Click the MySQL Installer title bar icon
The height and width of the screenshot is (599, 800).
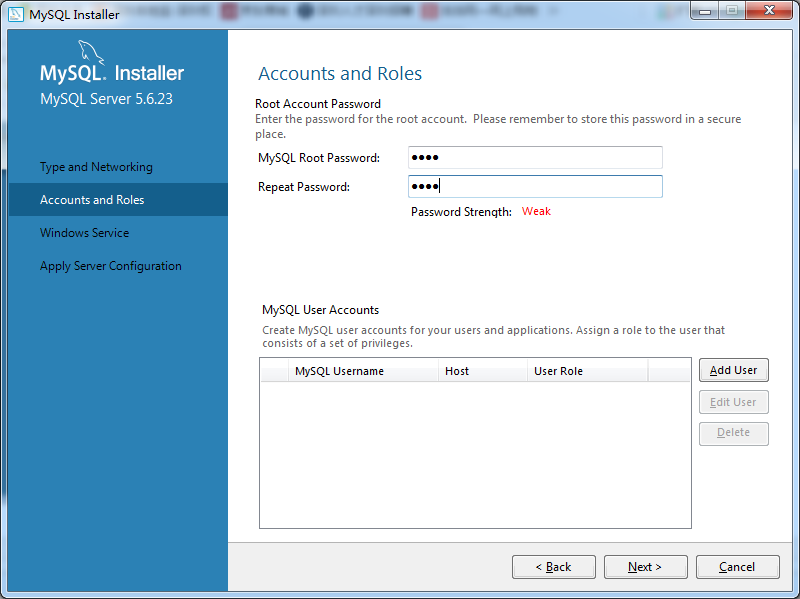pos(16,14)
